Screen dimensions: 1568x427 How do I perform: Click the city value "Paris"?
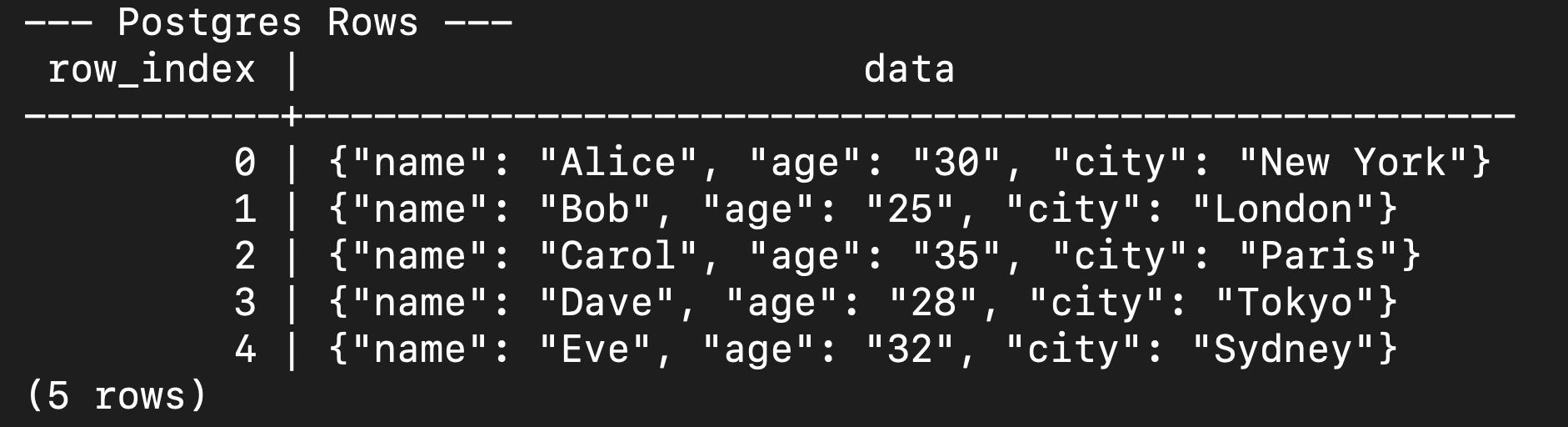tap(1317, 256)
